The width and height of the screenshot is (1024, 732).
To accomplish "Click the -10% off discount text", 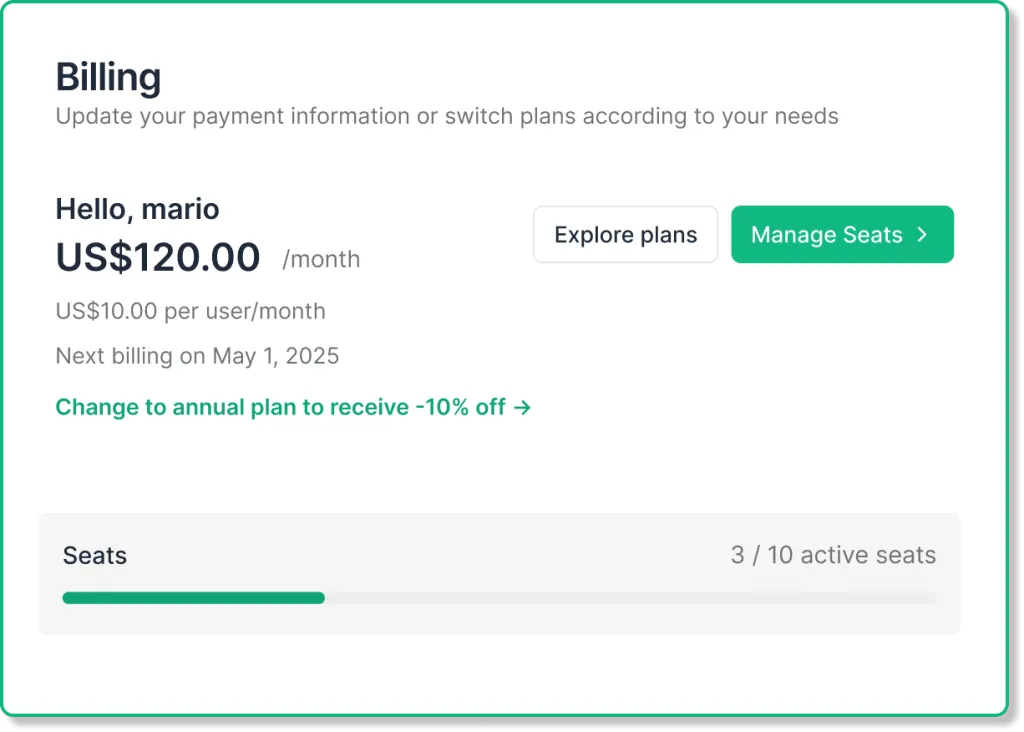I will (x=460, y=407).
